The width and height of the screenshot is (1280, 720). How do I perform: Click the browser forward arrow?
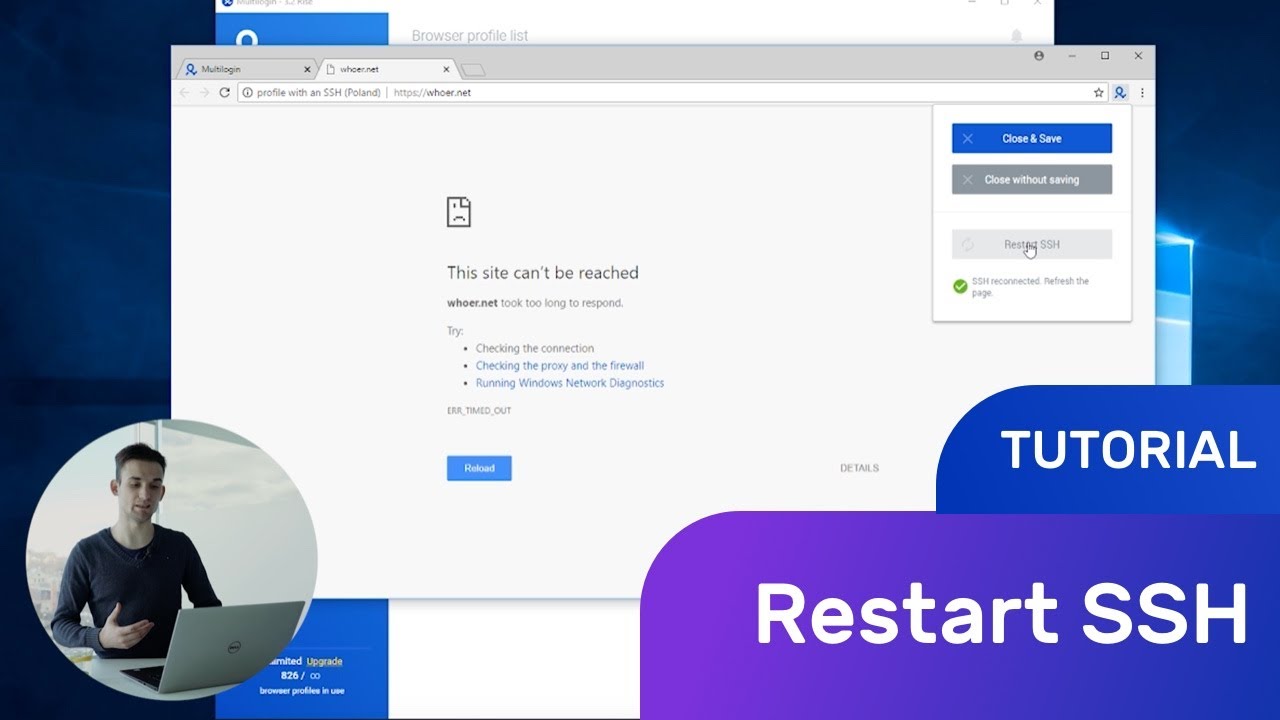(x=204, y=92)
